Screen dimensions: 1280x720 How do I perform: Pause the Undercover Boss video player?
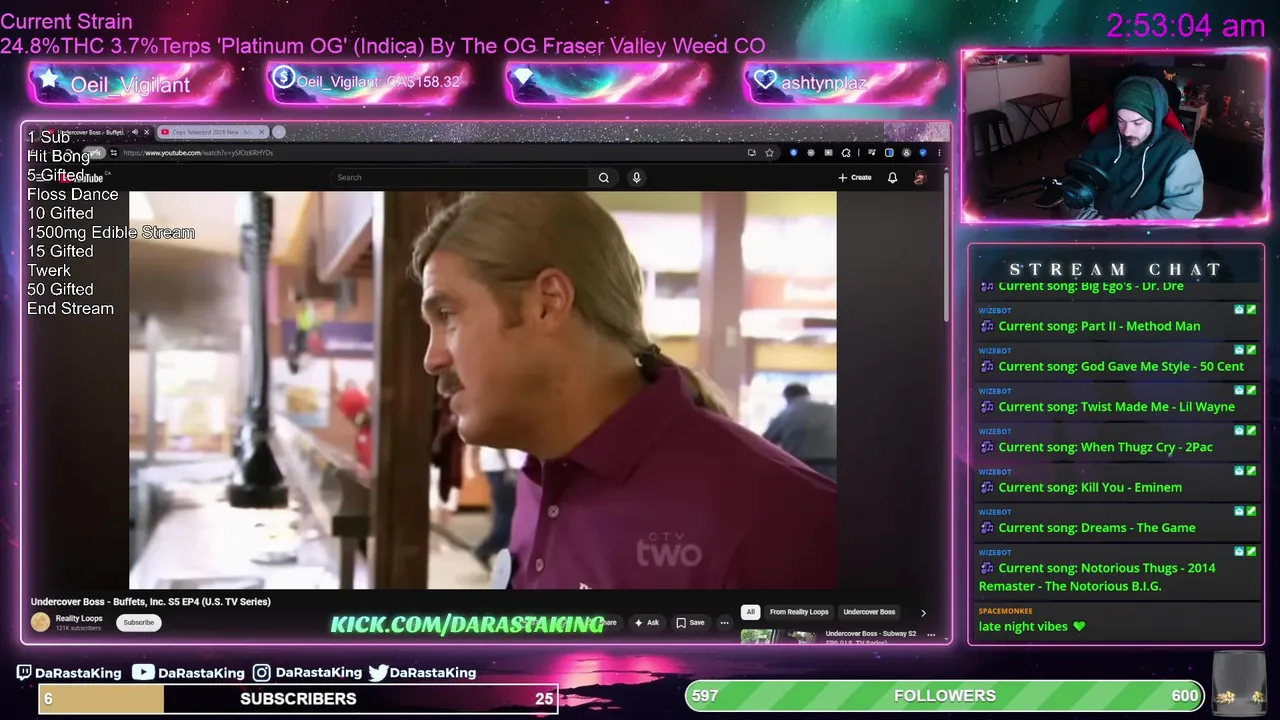pos(483,390)
